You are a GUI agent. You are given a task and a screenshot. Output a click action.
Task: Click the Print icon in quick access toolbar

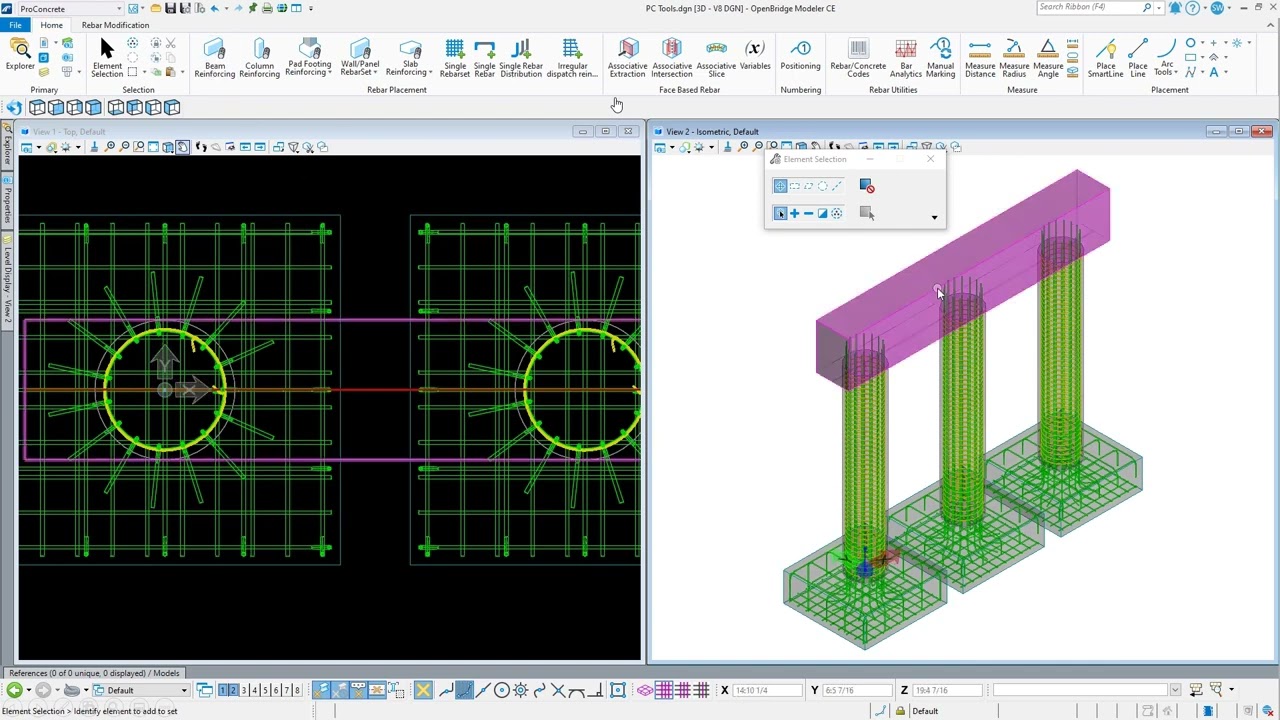pos(267,8)
